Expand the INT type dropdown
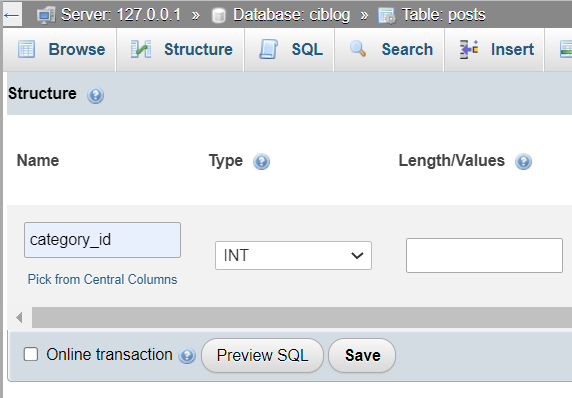The width and height of the screenshot is (572, 398). 293,255
